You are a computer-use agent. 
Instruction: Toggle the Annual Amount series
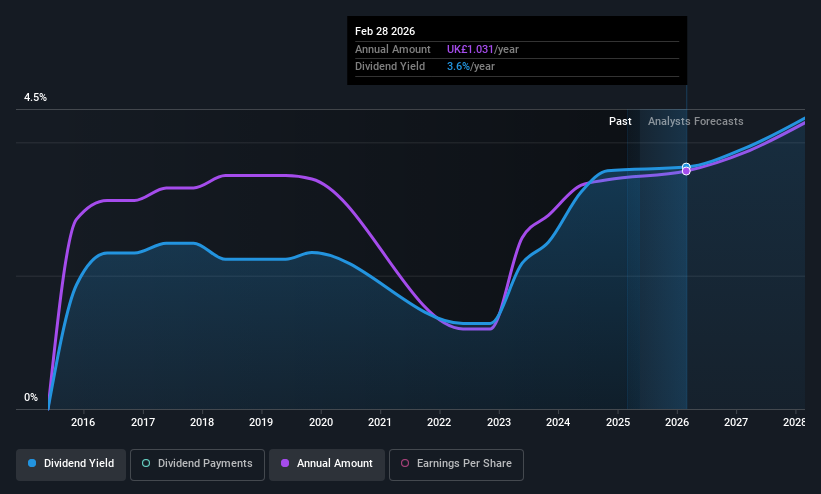(x=327, y=464)
